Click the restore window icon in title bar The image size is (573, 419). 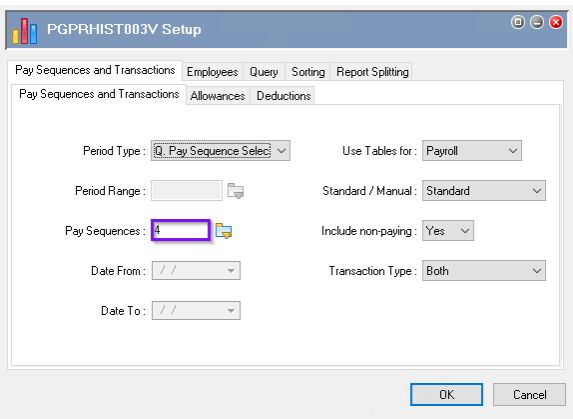click(x=518, y=22)
